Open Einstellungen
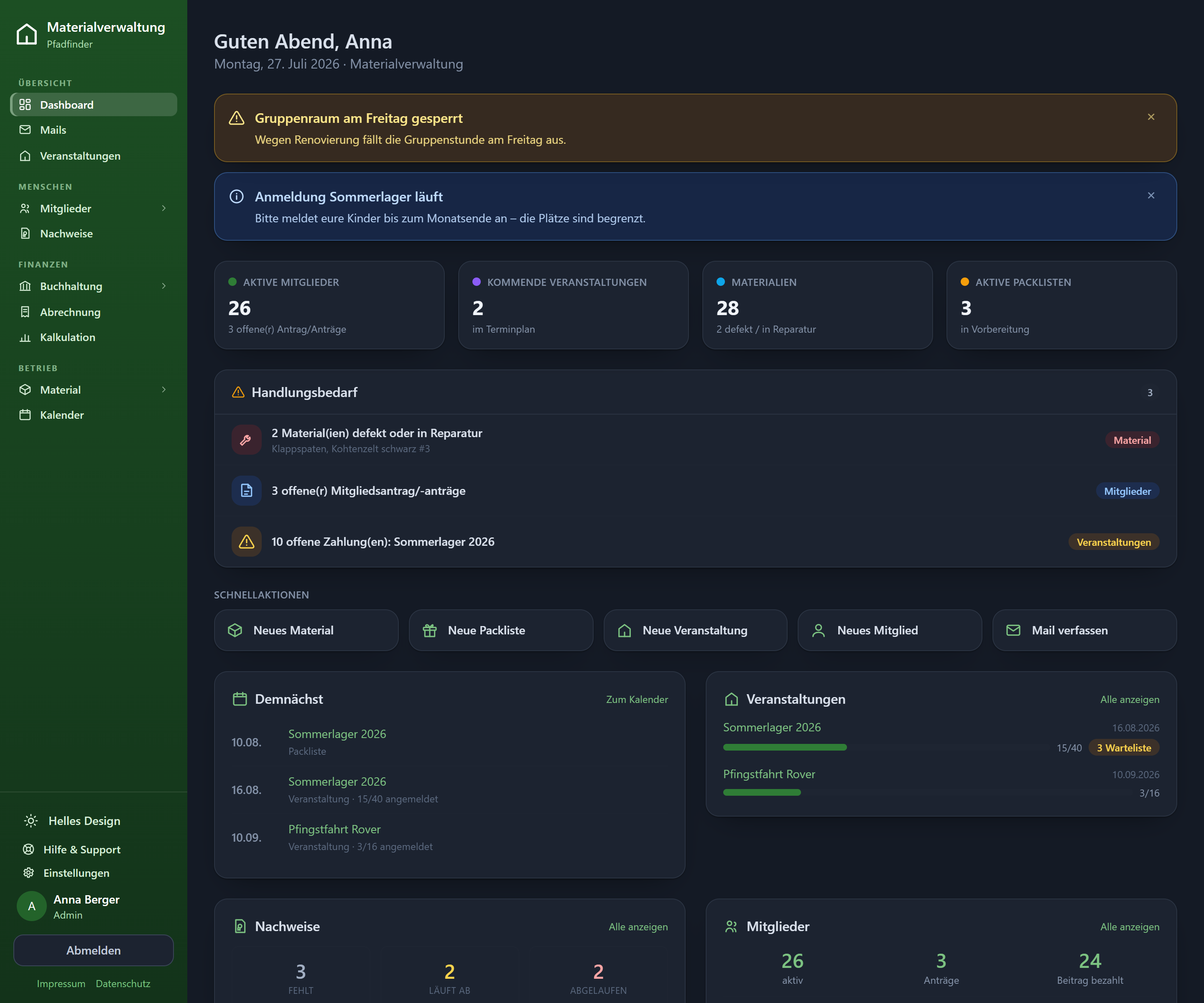1204x1003 pixels. point(94,873)
